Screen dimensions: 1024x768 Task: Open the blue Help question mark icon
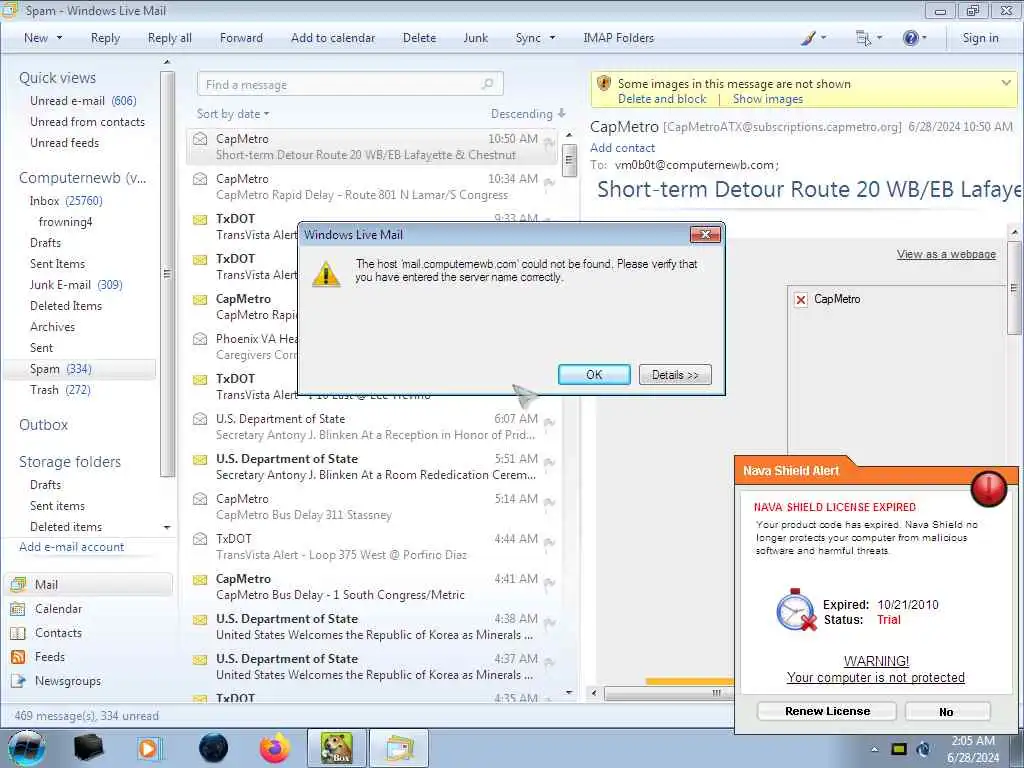910,38
